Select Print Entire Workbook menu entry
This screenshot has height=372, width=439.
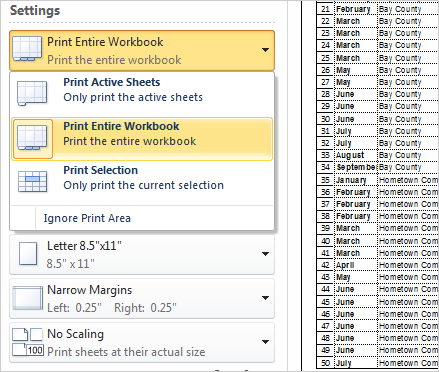(142, 139)
